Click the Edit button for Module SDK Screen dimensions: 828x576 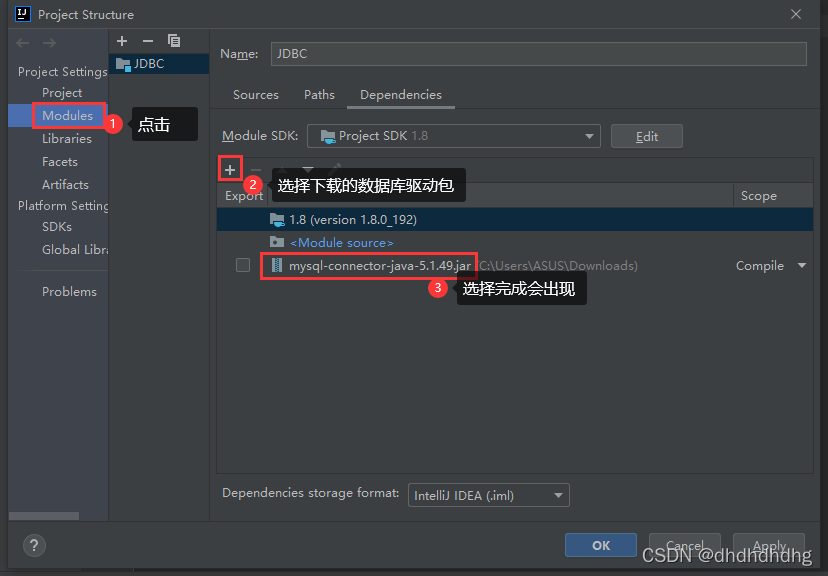point(647,136)
